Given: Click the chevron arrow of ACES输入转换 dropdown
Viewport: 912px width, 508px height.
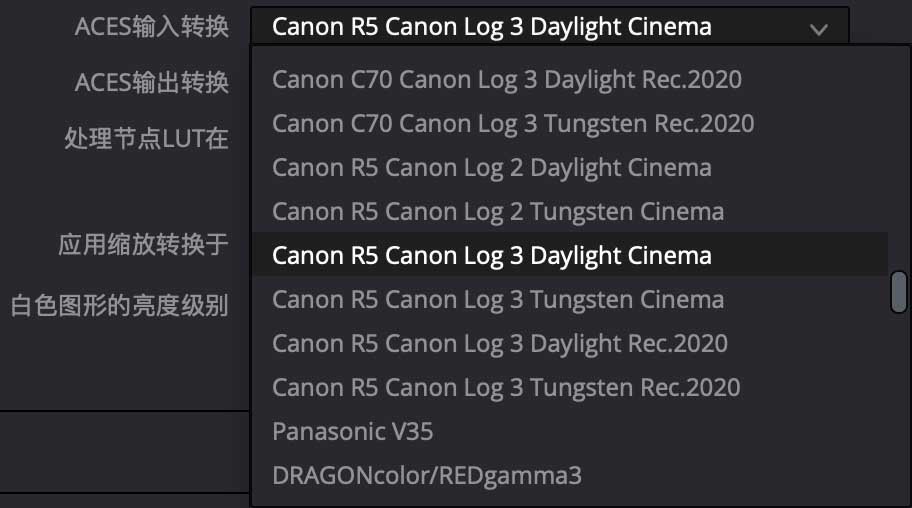Looking at the screenshot, I should pos(819,29).
